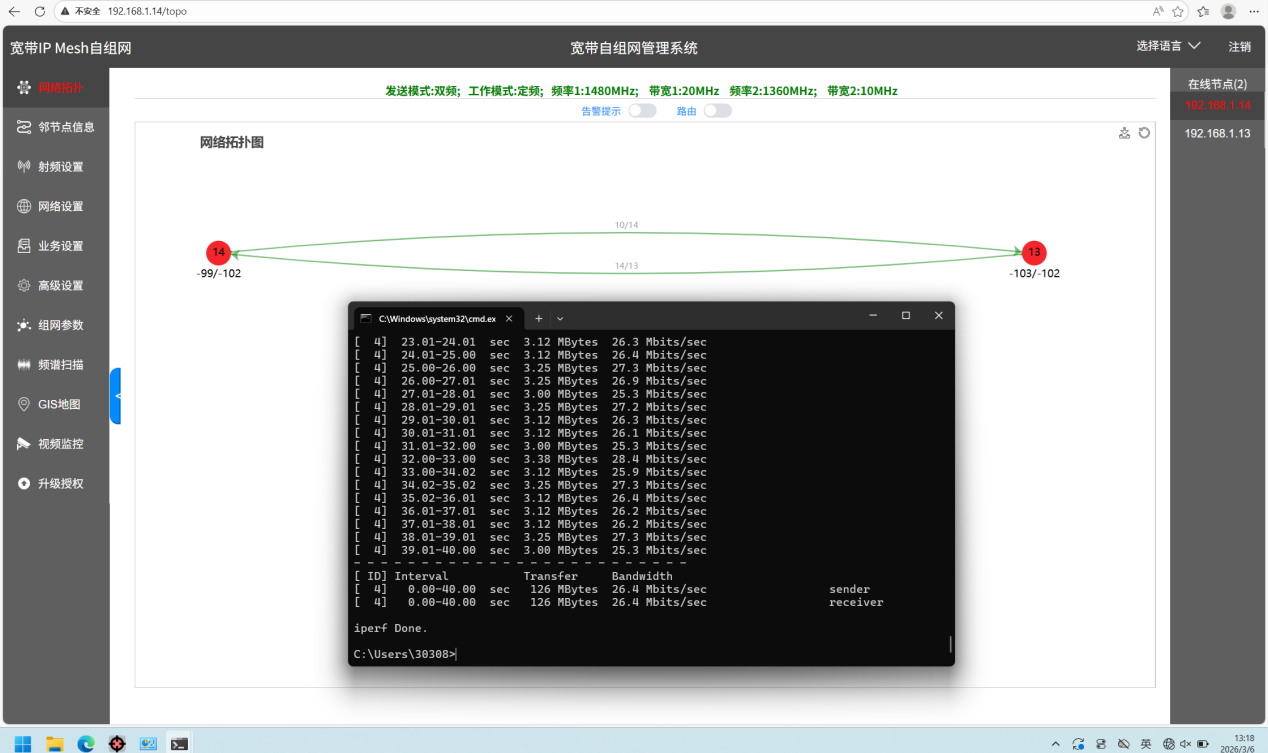This screenshot has width=1268, height=753.
Task: Click the browser favorites star icon
Action: click(x=1178, y=11)
